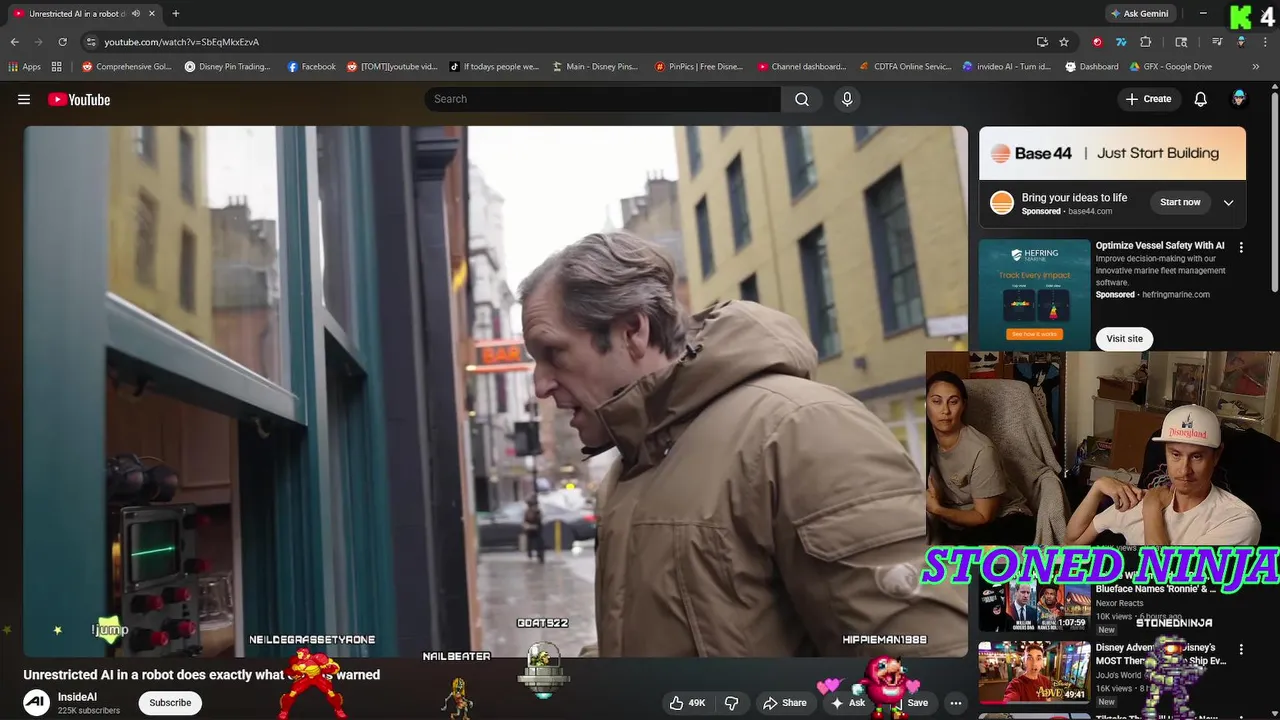Image resolution: width=1280 pixels, height=720 pixels.
Task: Open PinPics Free Disney bookmark
Action: coord(699,67)
